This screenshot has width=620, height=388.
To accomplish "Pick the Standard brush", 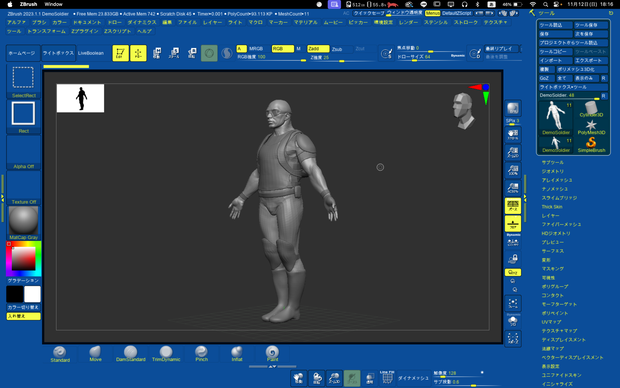I will pyautogui.click(x=60, y=354).
